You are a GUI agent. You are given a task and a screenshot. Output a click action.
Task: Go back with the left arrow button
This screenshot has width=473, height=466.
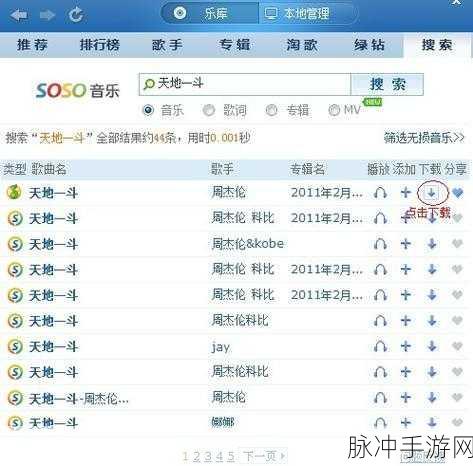tap(18, 15)
